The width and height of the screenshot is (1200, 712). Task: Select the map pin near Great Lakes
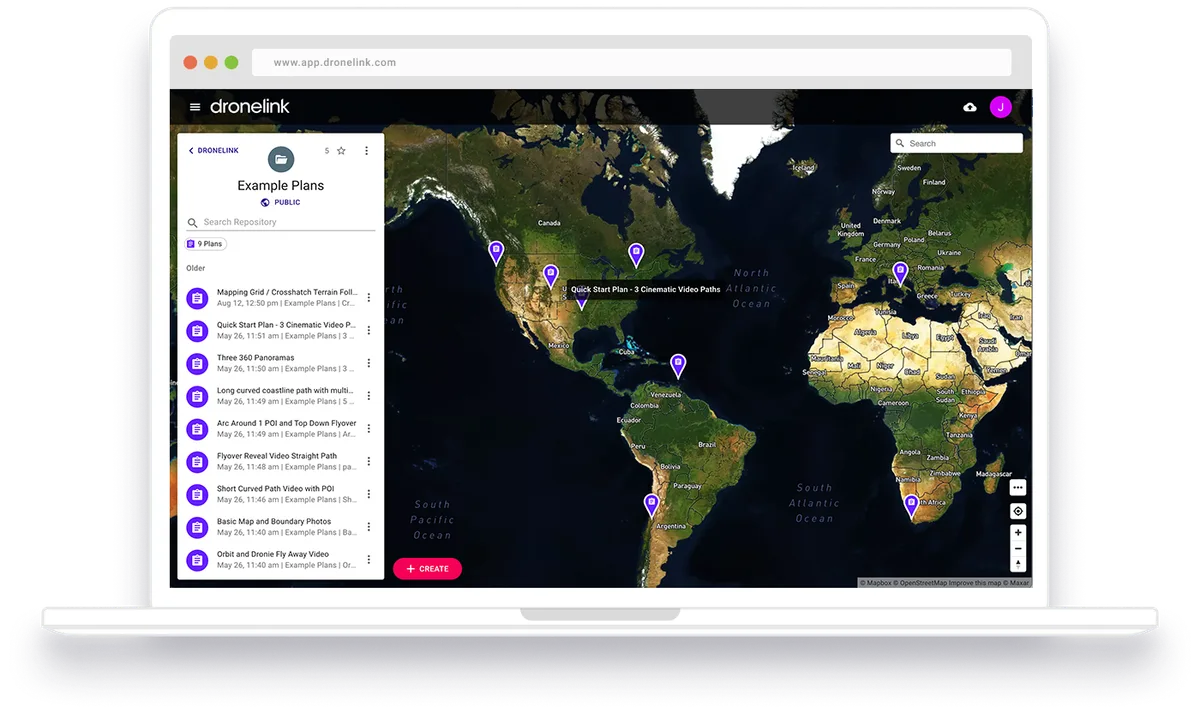pos(636,254)
